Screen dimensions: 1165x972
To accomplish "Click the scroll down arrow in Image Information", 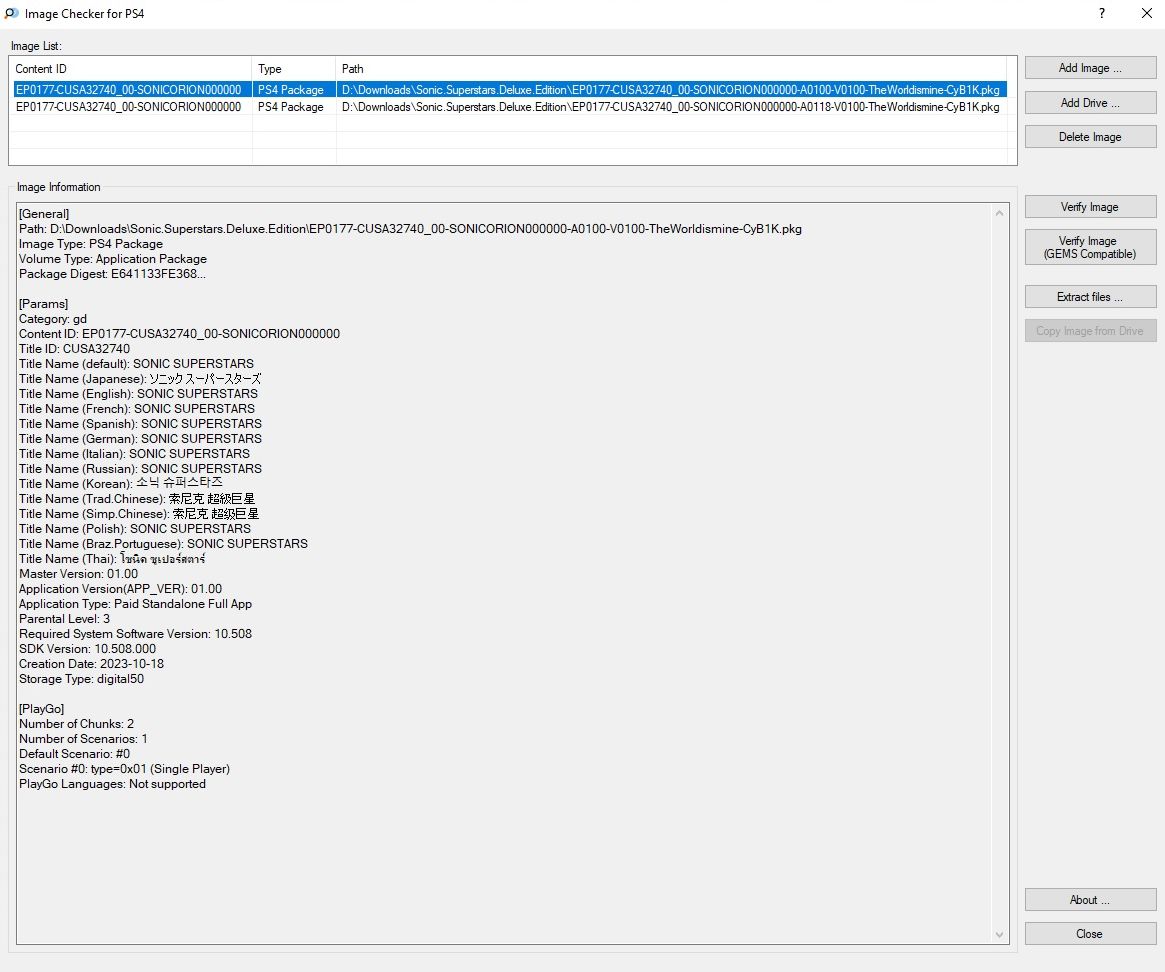I will 999,935.
